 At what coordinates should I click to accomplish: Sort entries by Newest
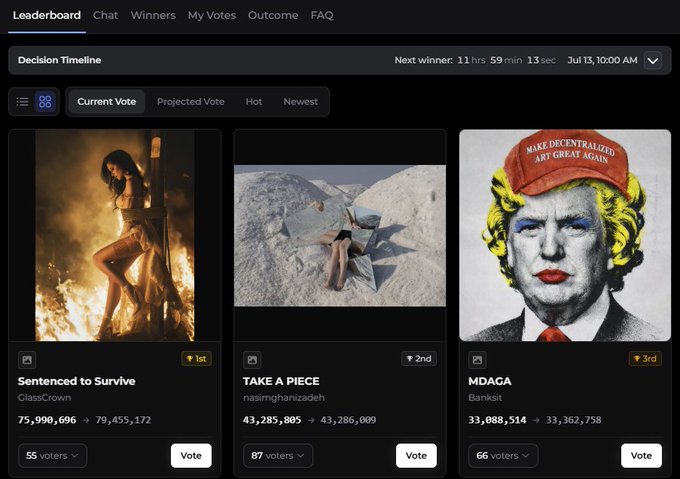(x=301, y=102)
